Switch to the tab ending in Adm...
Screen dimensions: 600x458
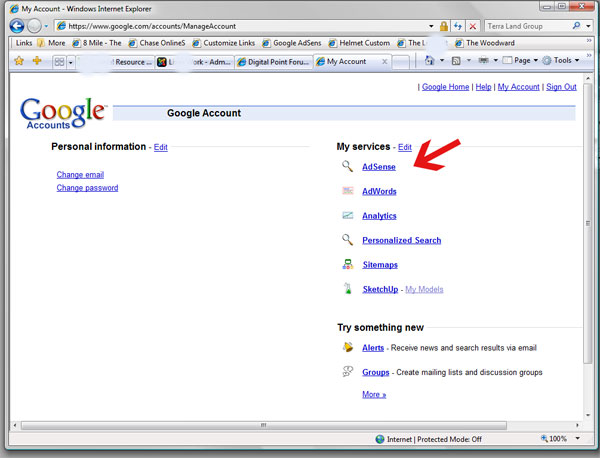coord(194,62)
